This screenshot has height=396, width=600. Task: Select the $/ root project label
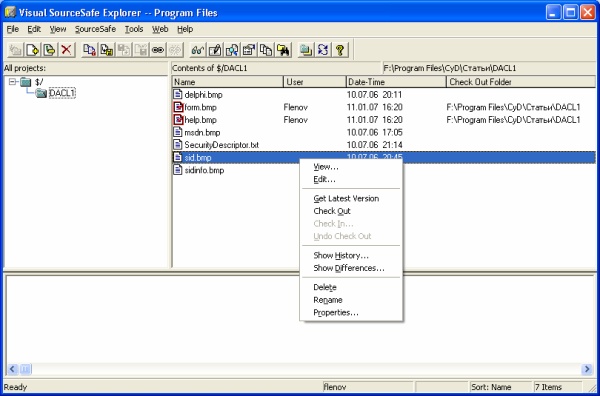coord(39,81)
